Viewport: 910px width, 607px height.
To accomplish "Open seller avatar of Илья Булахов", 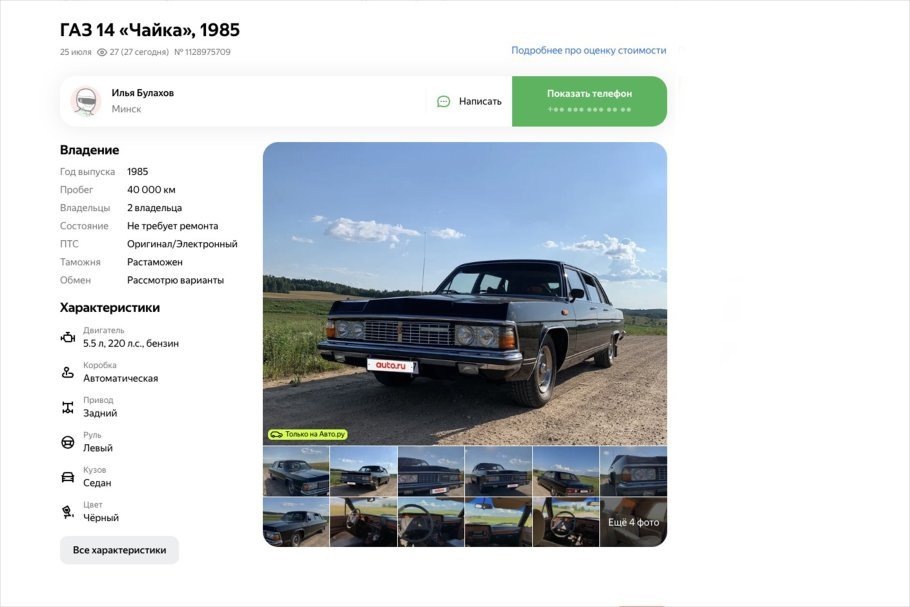I will 86,101.
